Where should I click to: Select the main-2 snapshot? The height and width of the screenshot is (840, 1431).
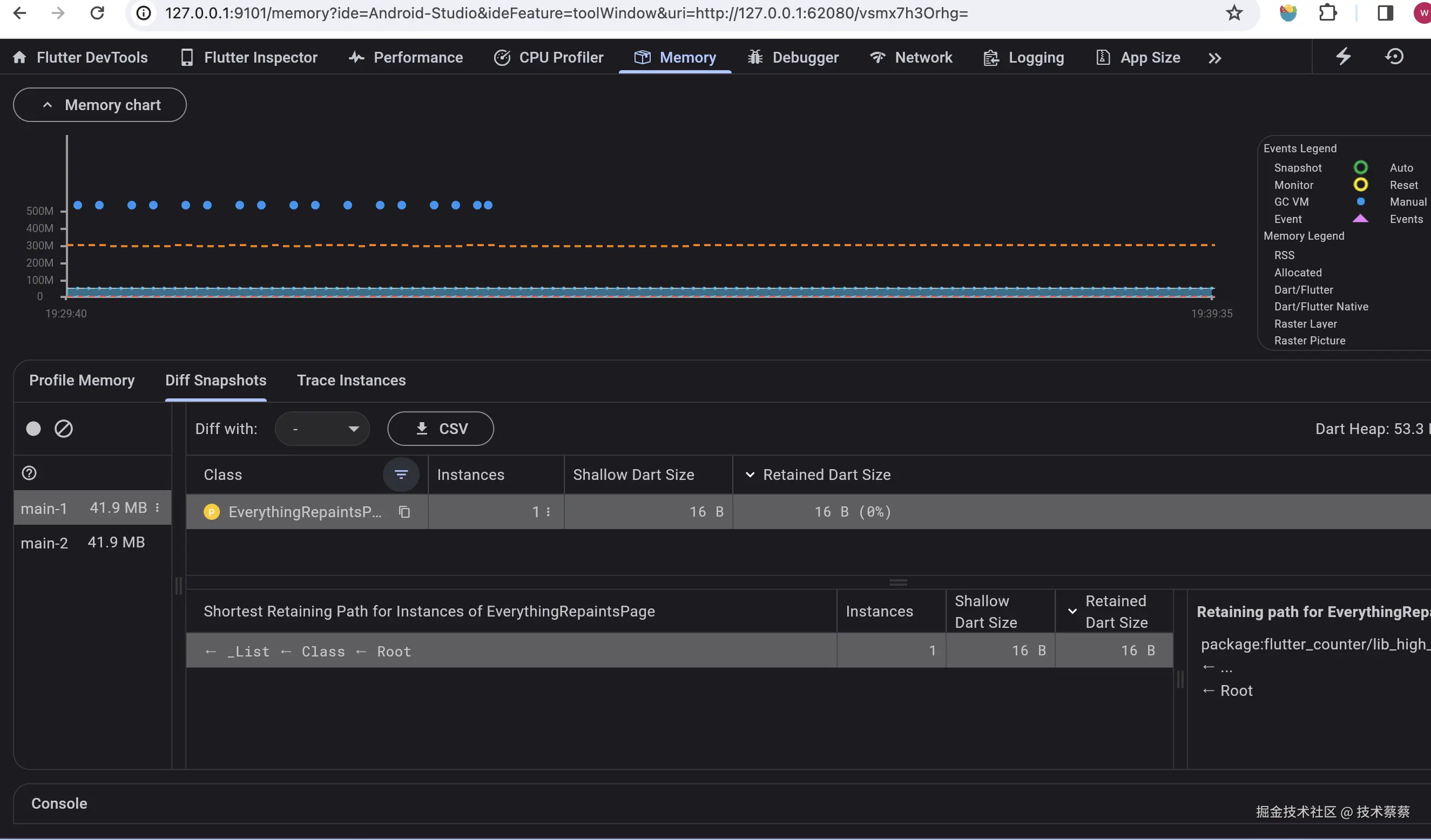tap(83, 543)
